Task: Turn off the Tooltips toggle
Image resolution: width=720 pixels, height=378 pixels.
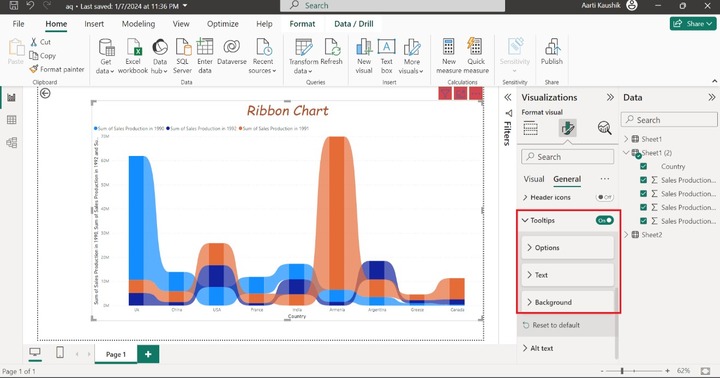Action: [x=605, y=220]
